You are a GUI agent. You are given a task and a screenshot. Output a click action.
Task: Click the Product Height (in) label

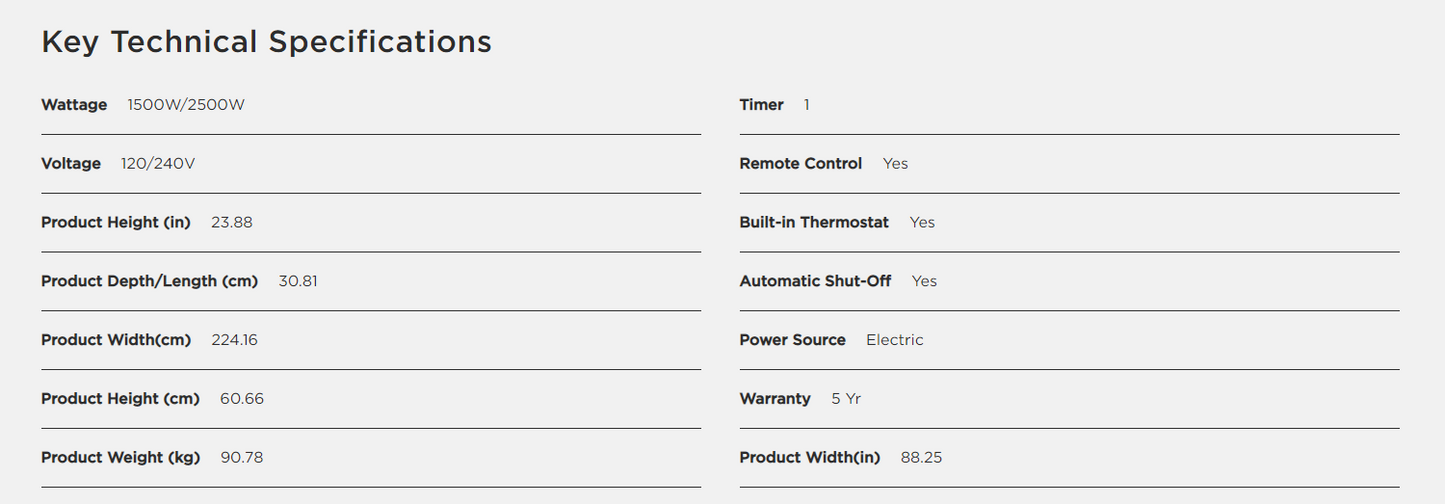[x=115, y=223]
